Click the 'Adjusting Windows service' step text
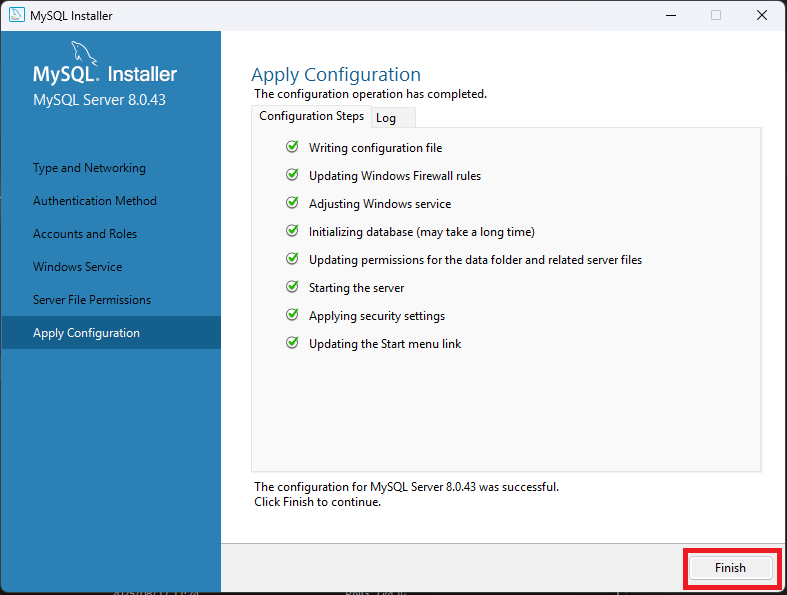787x595 pixels. (380, 204)
